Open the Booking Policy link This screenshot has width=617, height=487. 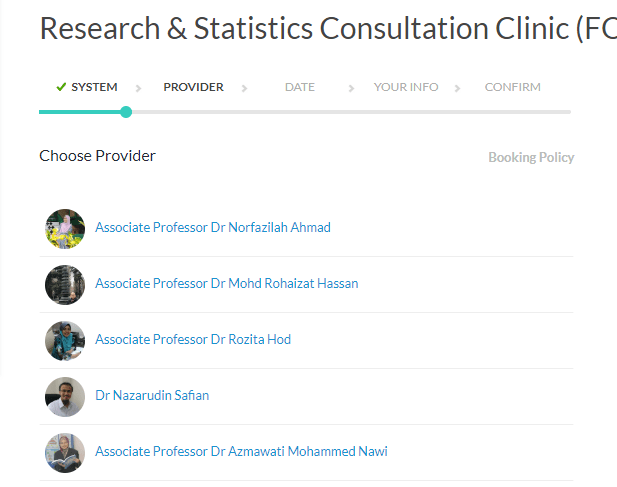click(531, 157)
